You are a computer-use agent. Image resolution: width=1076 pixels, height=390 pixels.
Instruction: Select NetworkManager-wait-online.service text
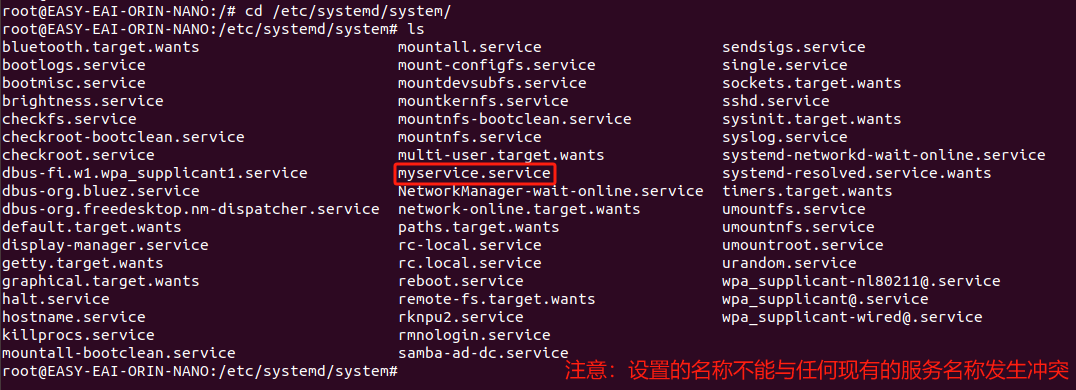click(x=550, y=191)
